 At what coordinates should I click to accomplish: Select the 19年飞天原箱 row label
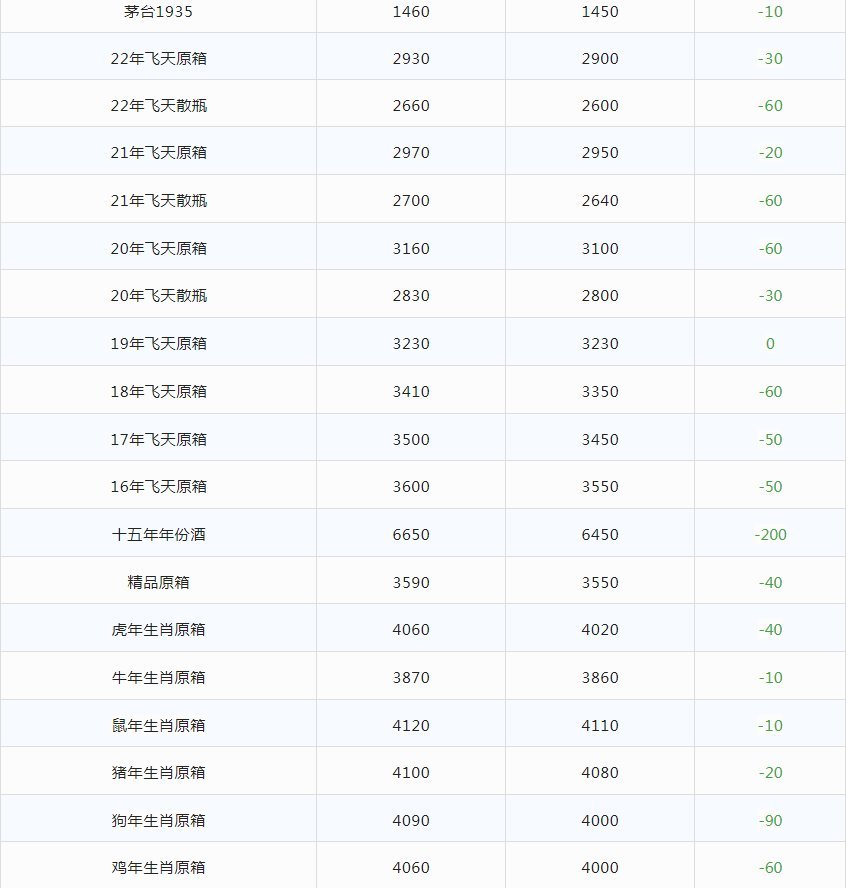159,344
